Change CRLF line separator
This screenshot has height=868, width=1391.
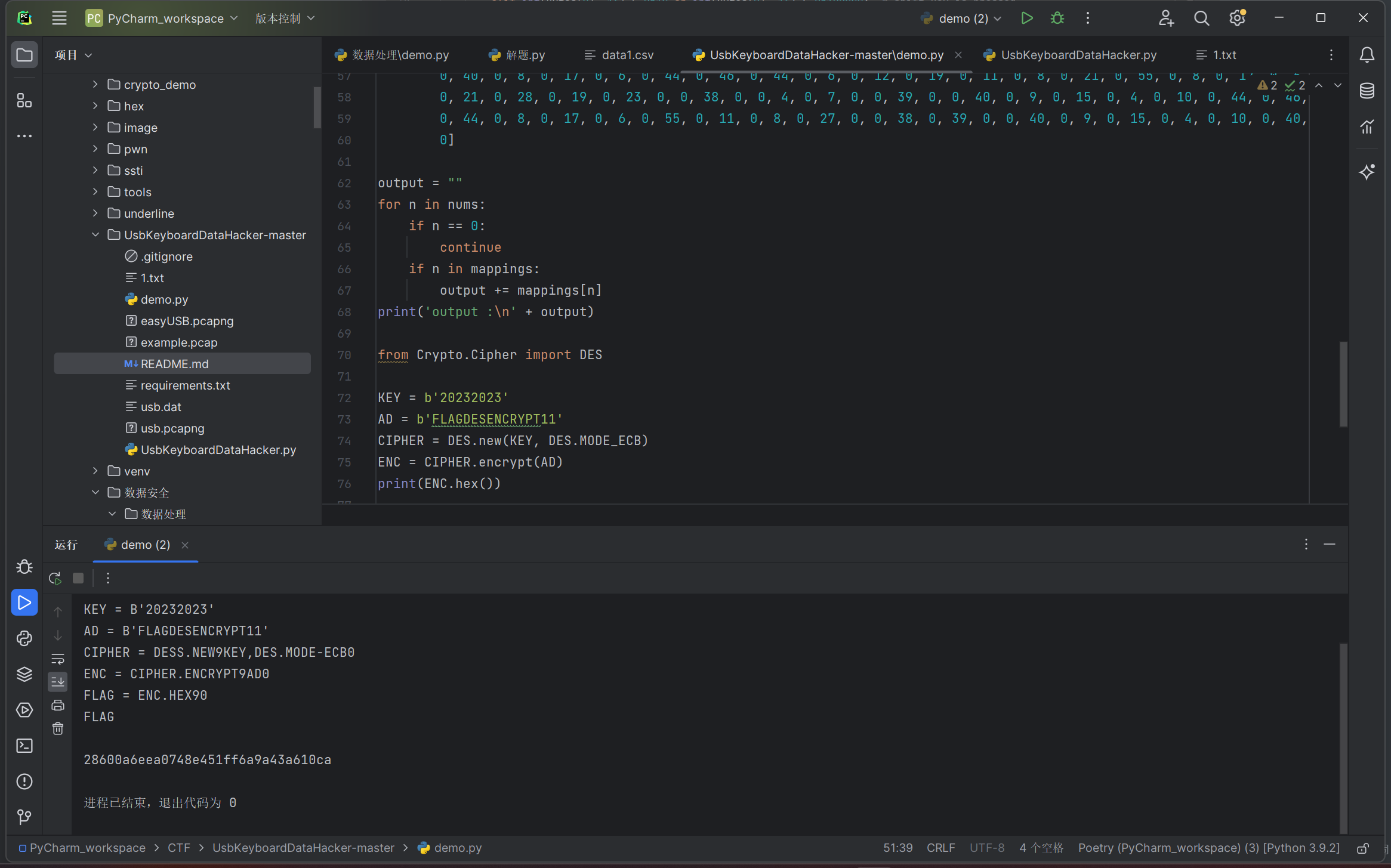click(x=941, y=848)
